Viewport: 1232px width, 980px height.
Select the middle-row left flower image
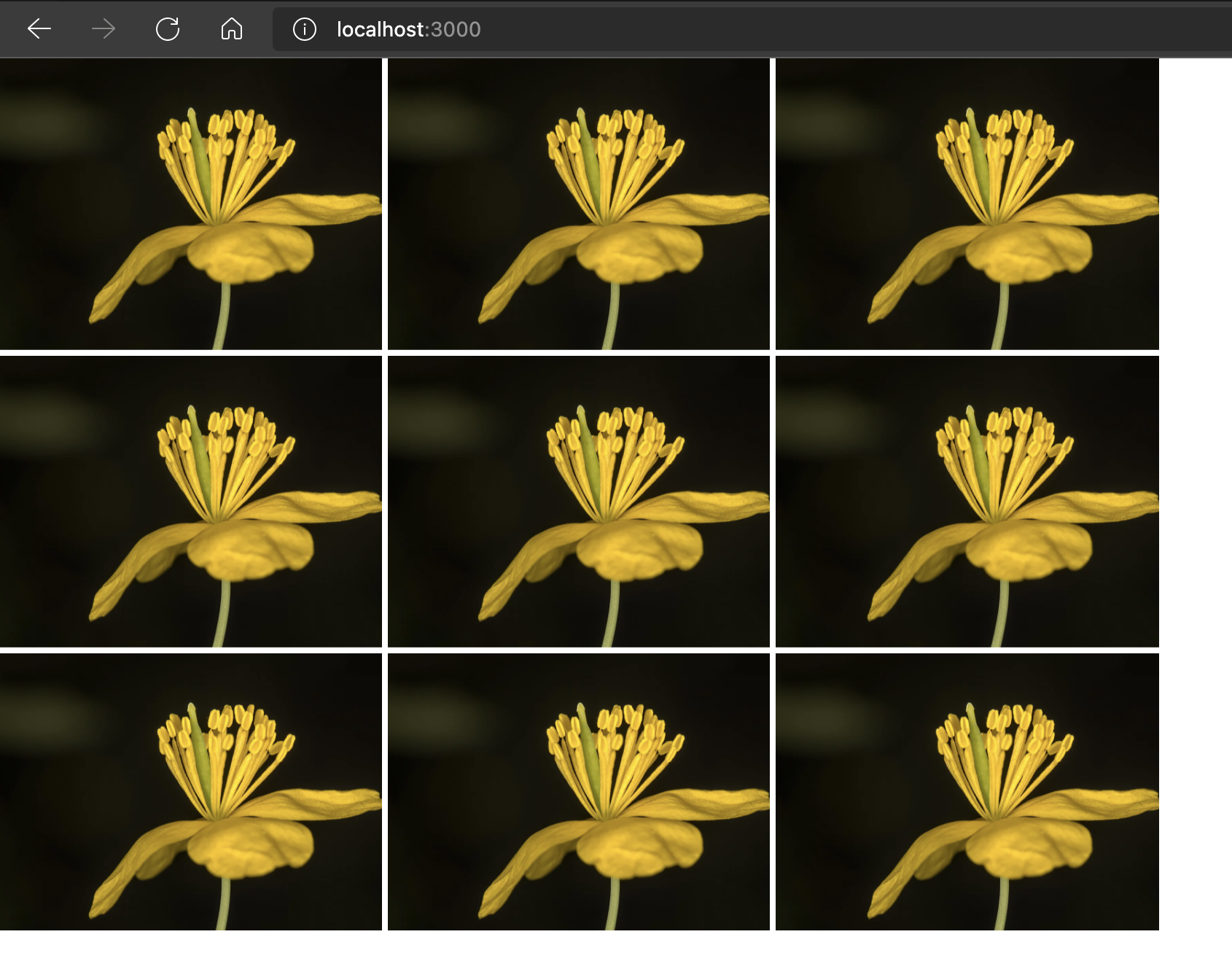[190, 502]
